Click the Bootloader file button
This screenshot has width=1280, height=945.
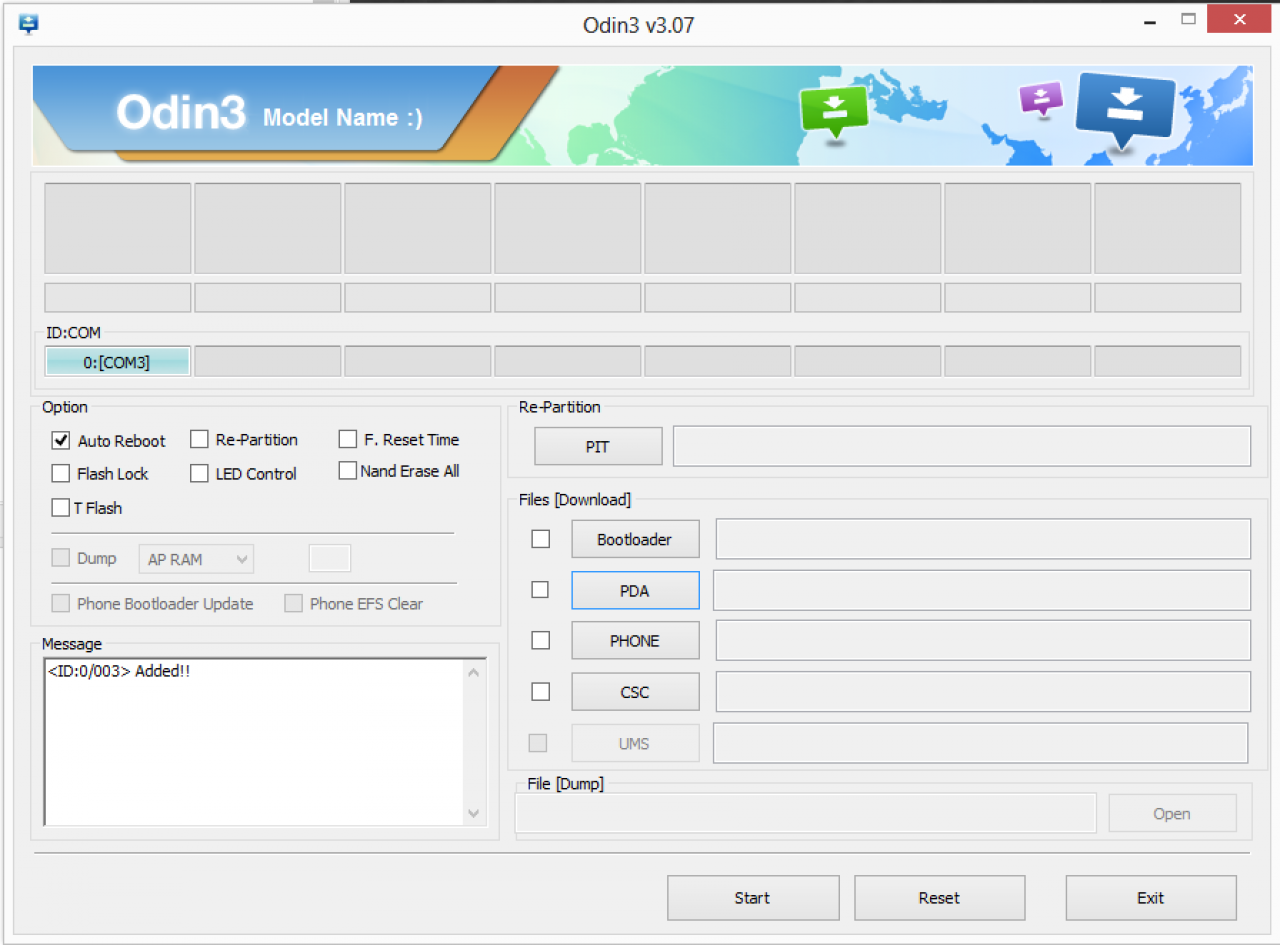(x=635, y=539)
